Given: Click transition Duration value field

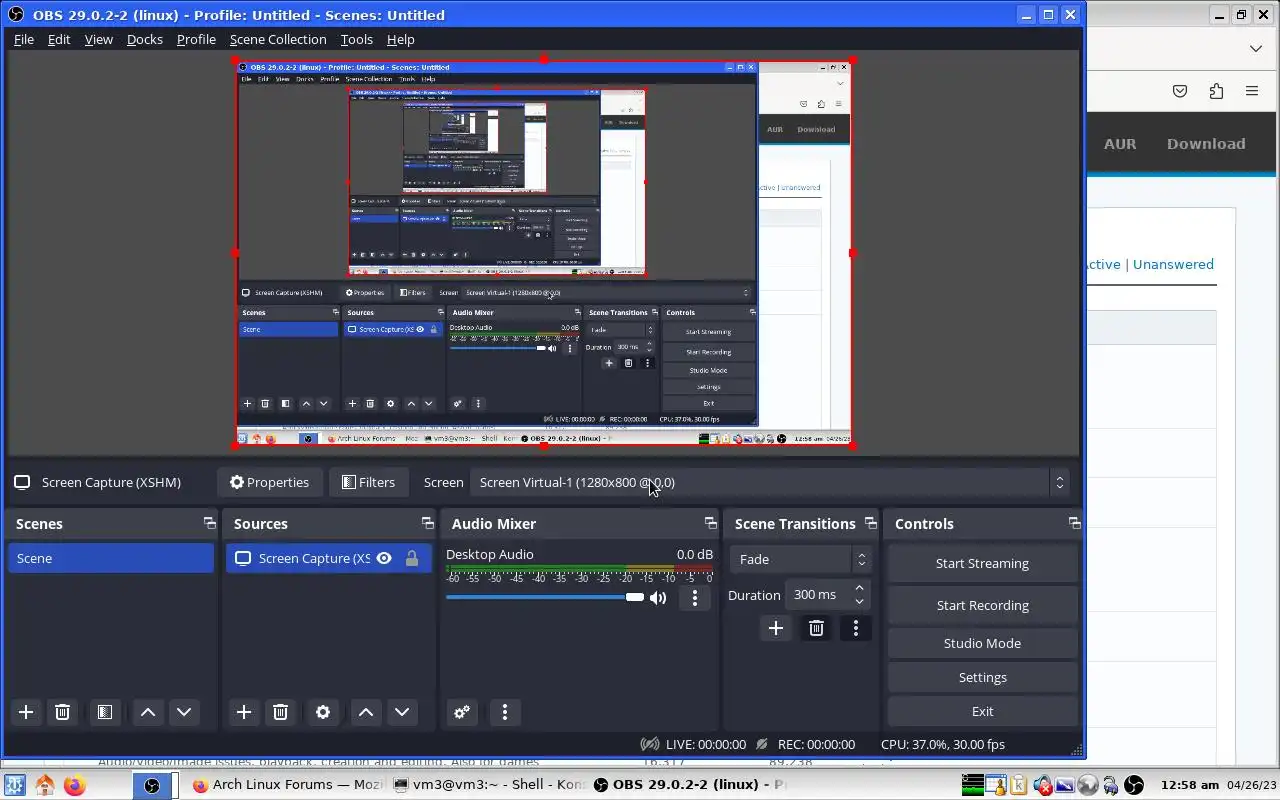Looking at the screenshot, I should 817,595.
